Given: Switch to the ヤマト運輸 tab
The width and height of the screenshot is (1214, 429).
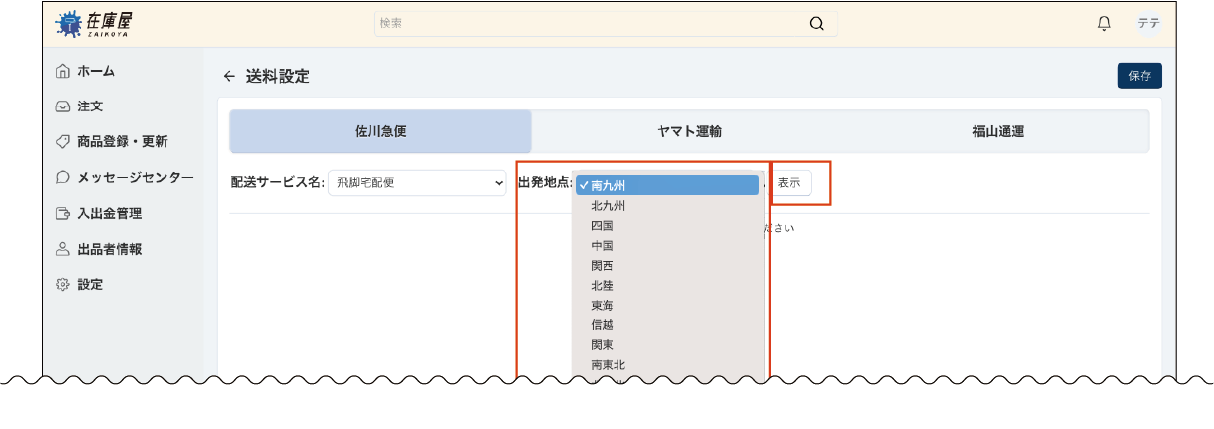Looking at the screenshot, I should [x=690, y=131].
